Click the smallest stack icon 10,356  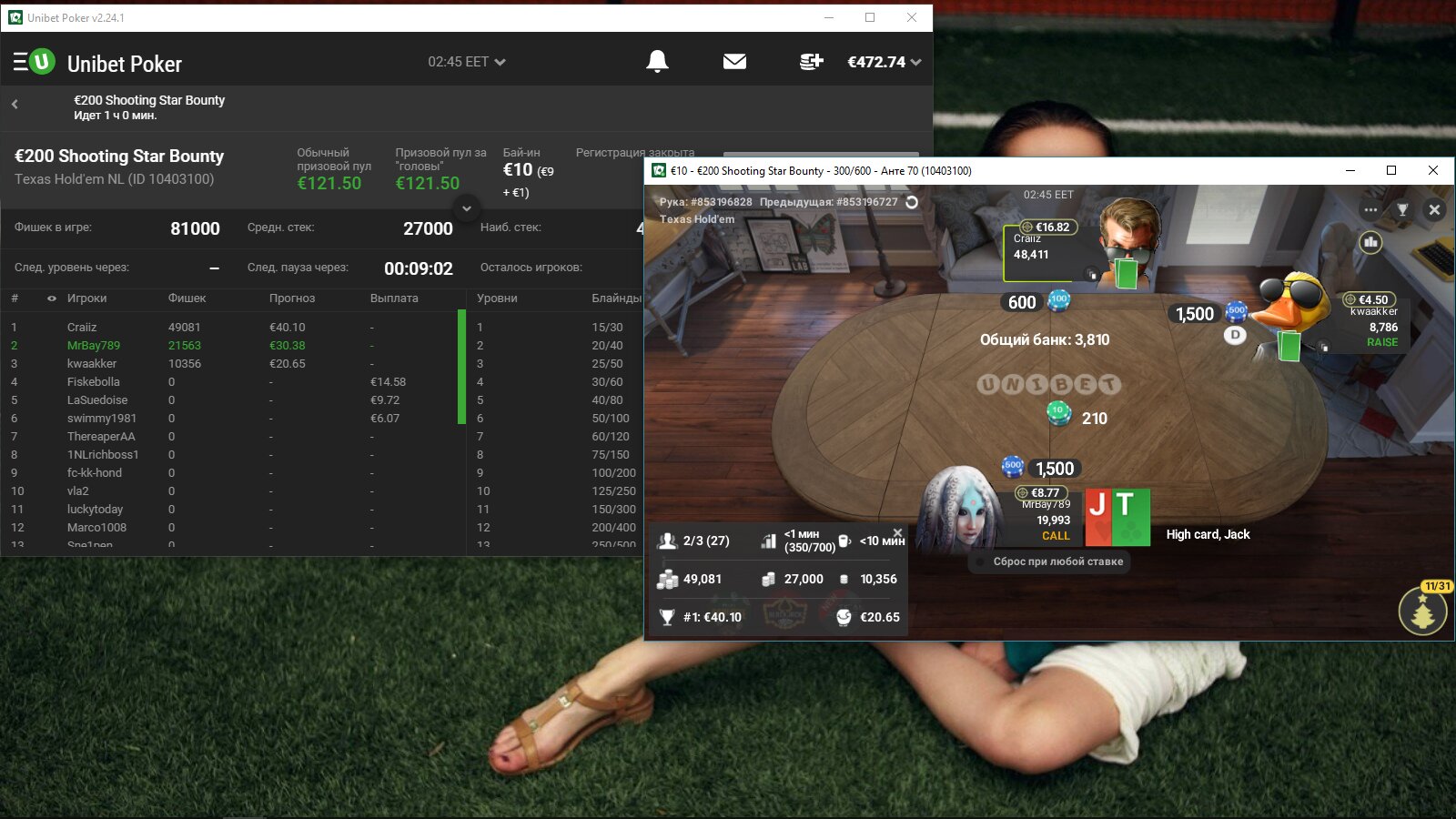click(844, 579)
